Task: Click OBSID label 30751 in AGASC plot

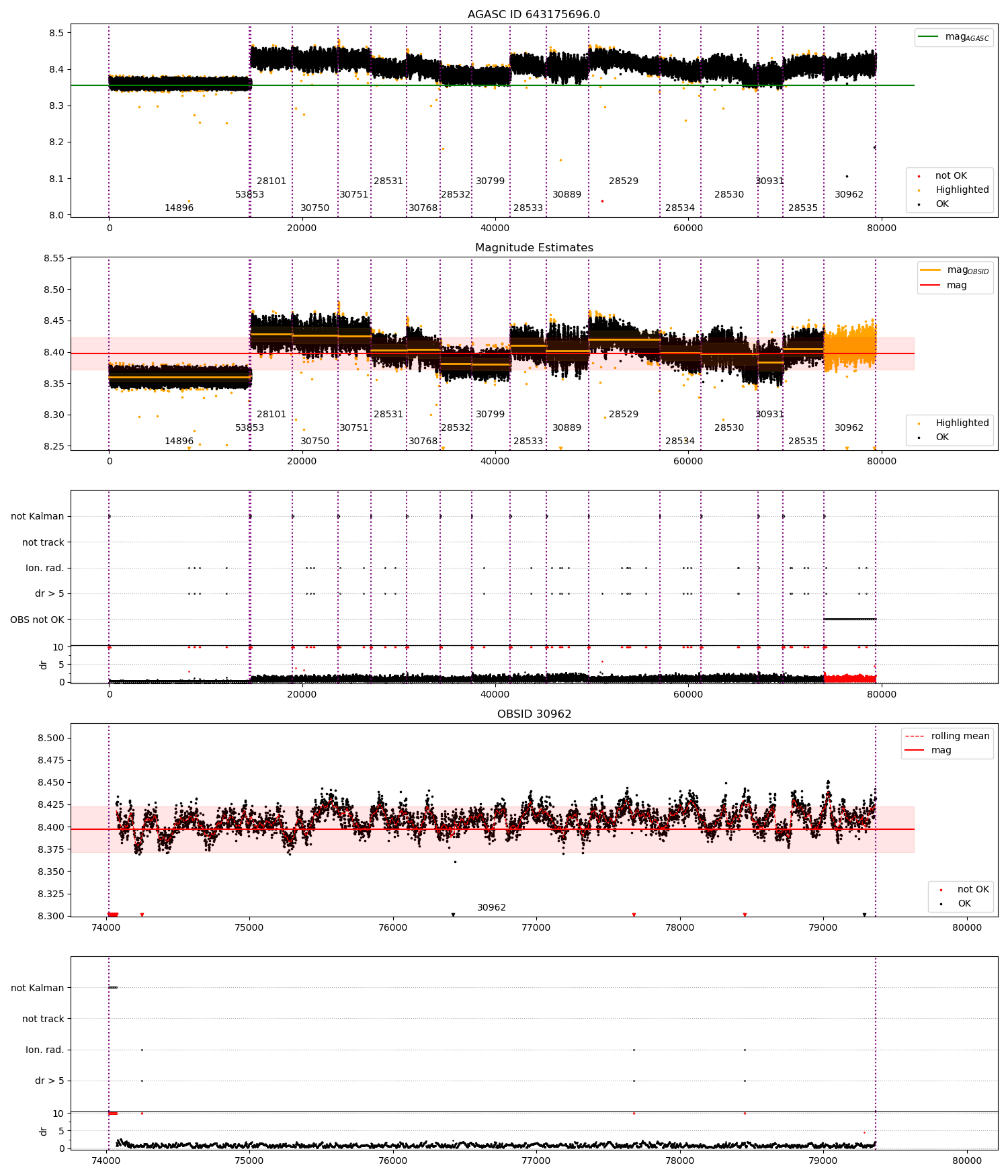Action: click(x=353, y=195)
